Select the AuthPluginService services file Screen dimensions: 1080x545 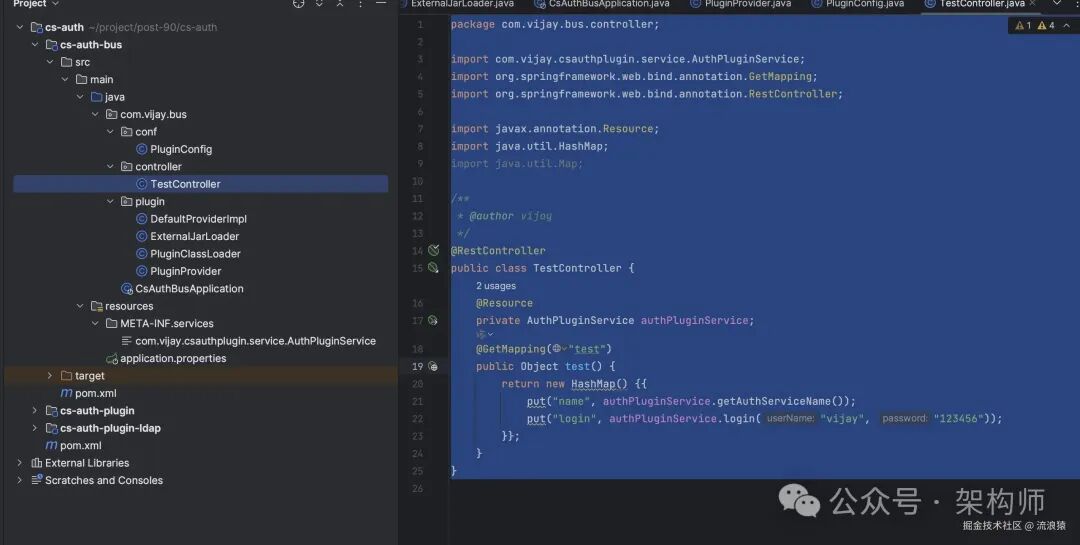pyautogui.click(x=255, y=341)
